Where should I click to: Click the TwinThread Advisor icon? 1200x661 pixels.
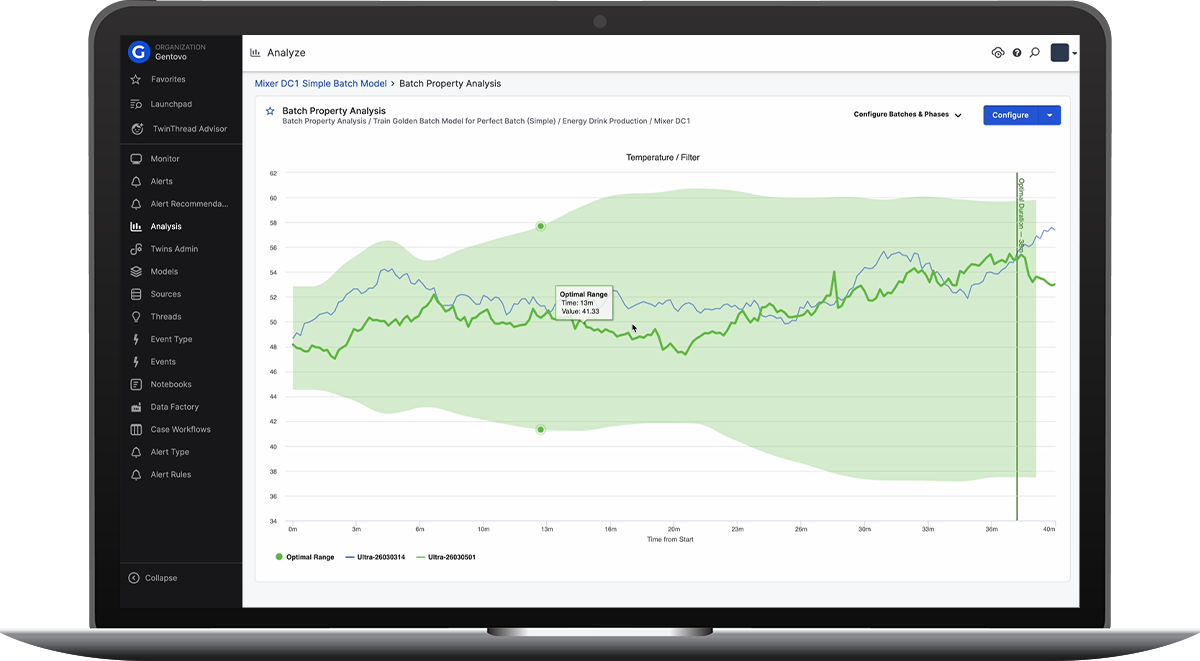coord(136,129)
